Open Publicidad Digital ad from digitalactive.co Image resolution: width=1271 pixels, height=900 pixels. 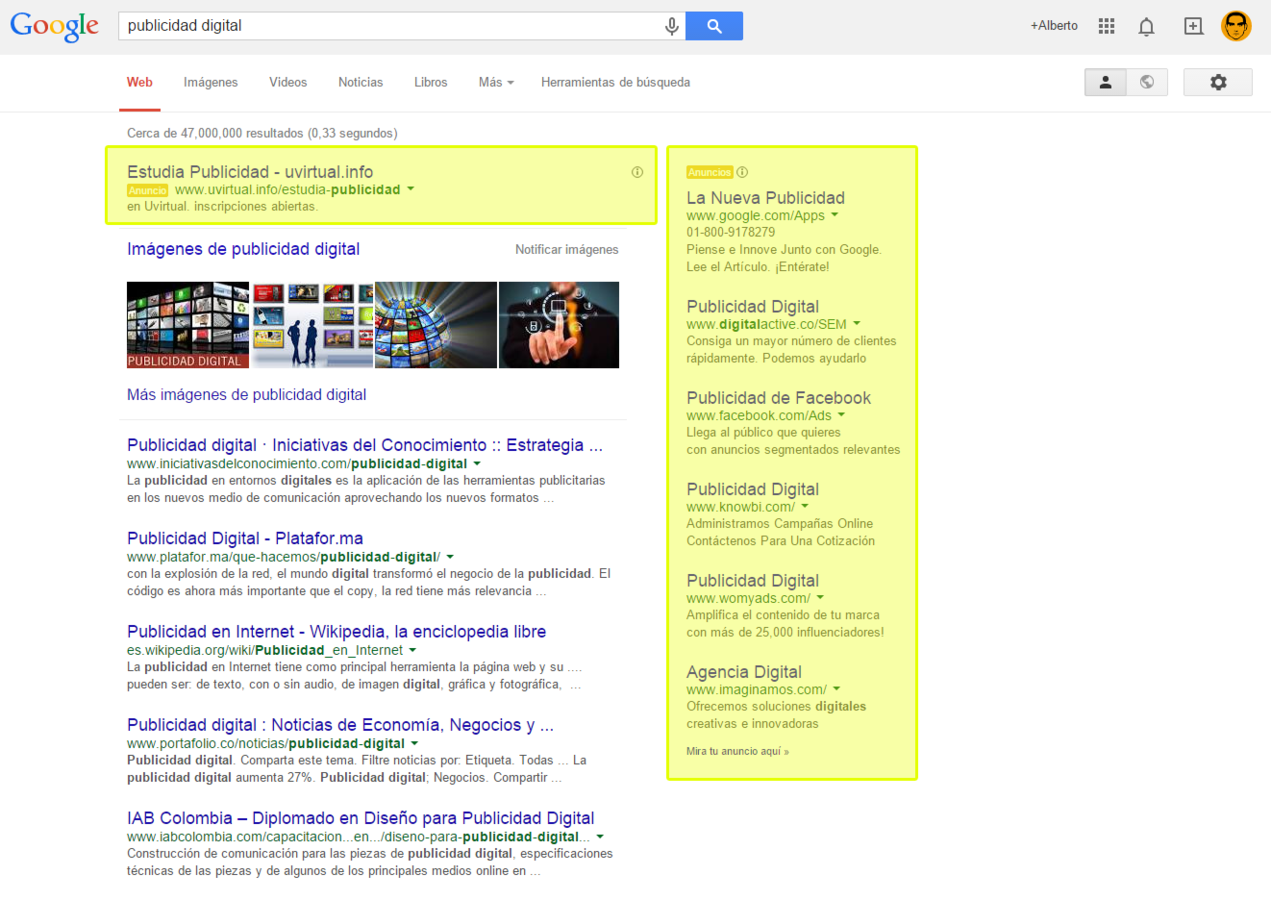(x=753, y=307)
